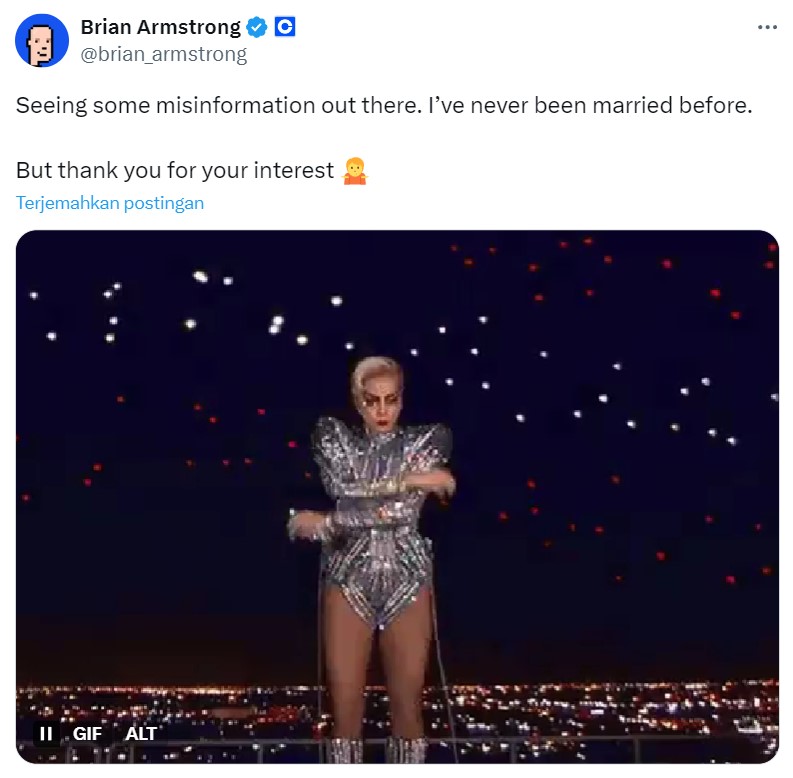Image resolution: width=793 pixels, height=778 pixels.
Task: Click the blue verified checkmark badge
Action: pyautogui.click(x=256, y=27)
